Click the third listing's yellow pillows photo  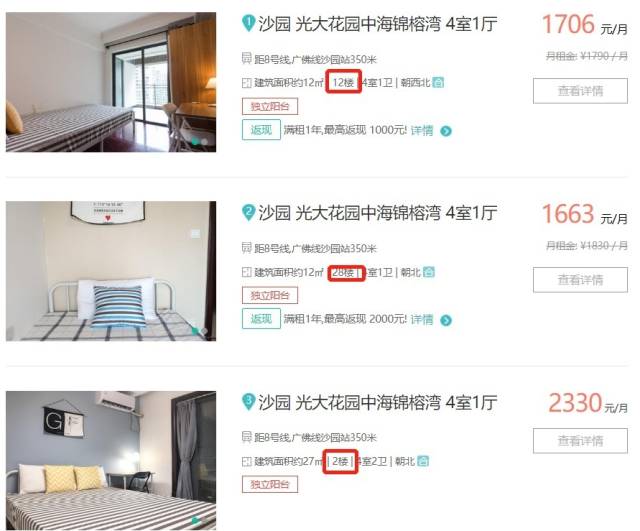click(111, 460)
